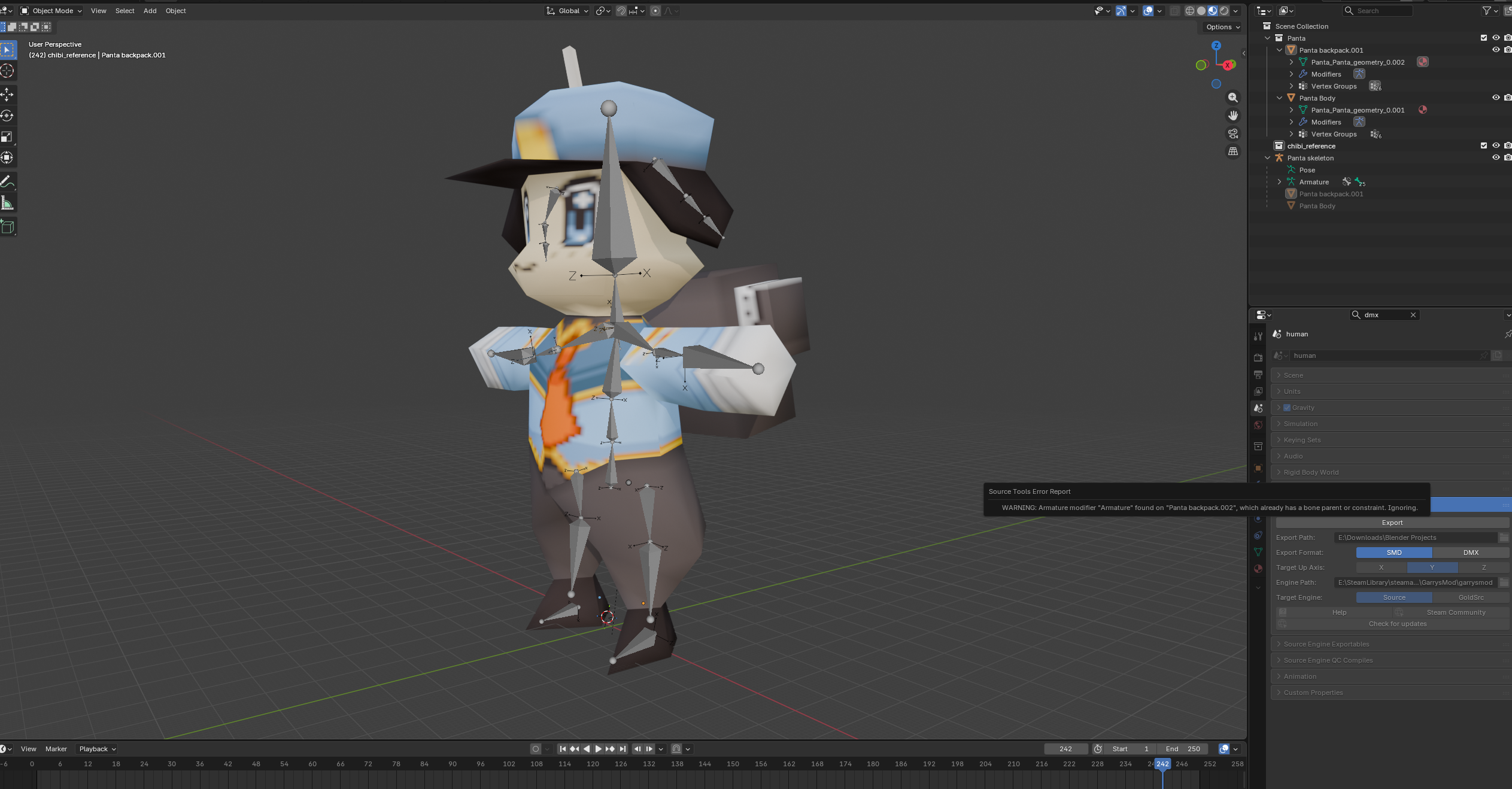Hide Panta skeleton with eye icon

click(x=1495, y=157)
